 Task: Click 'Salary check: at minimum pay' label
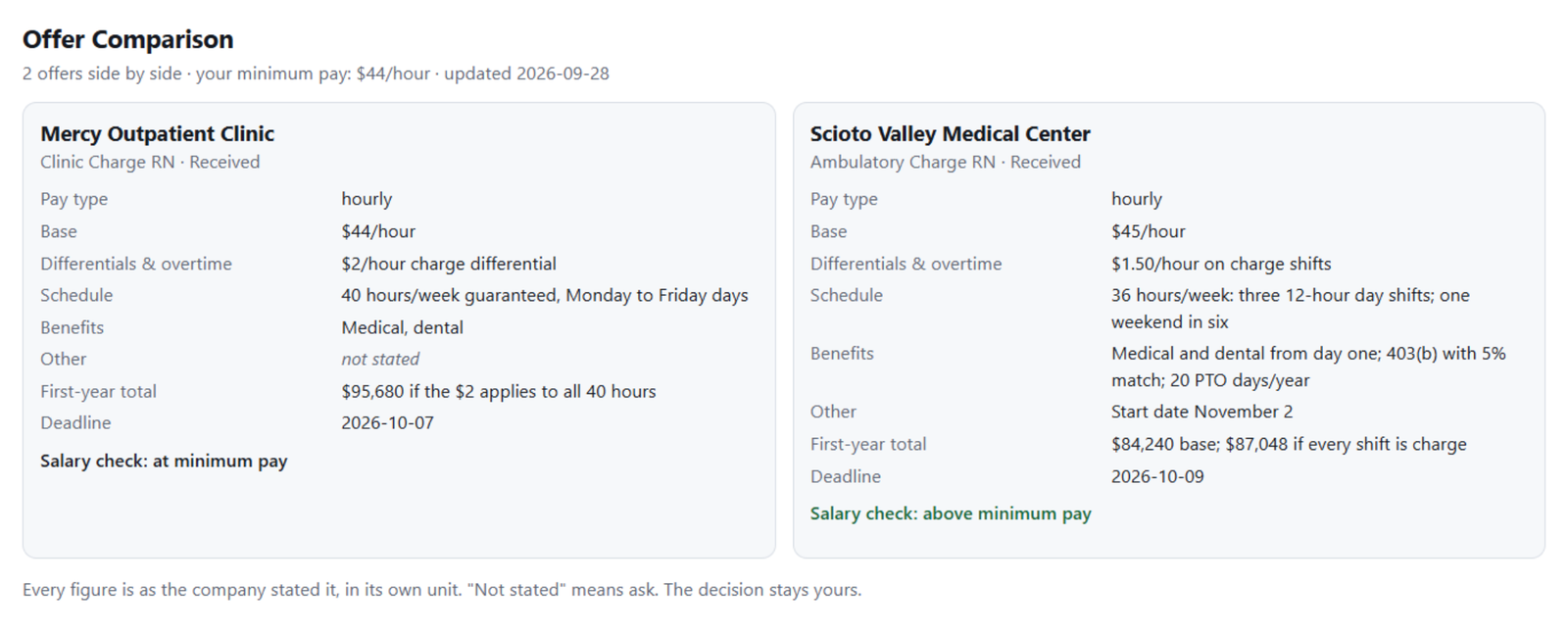tap(164, 461)
